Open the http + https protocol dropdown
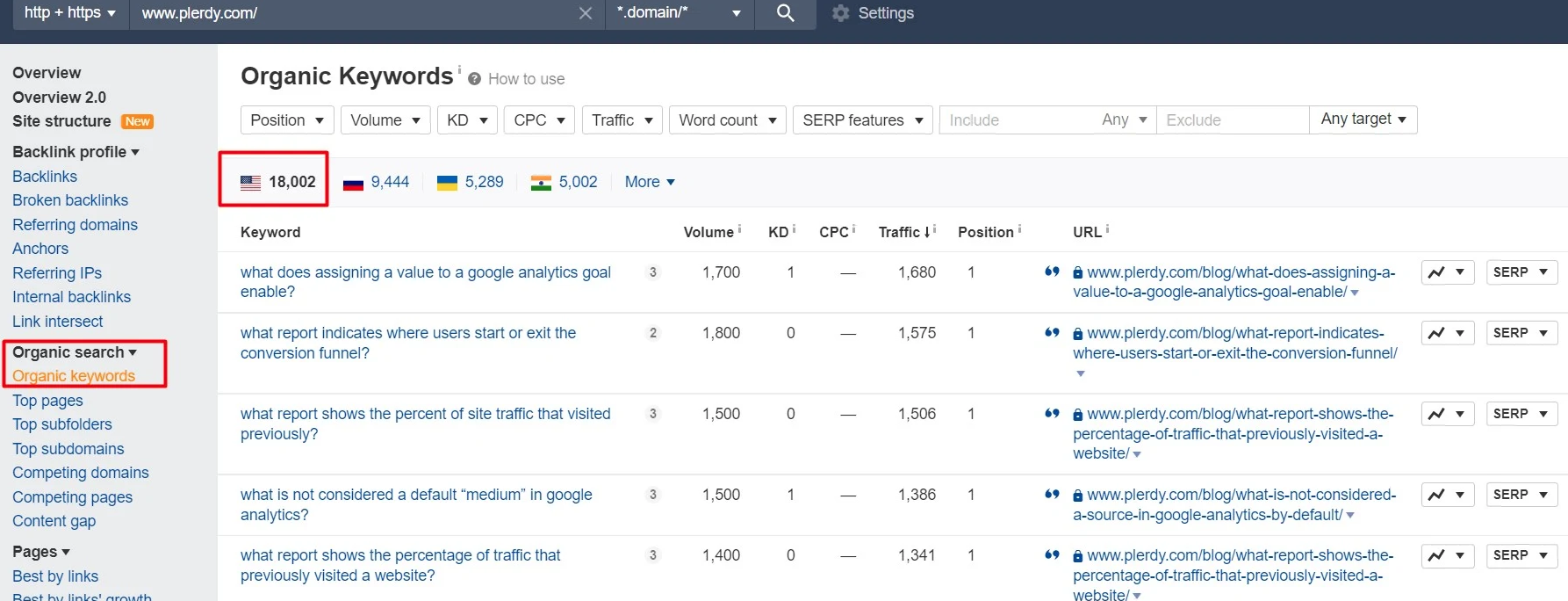 69,13
